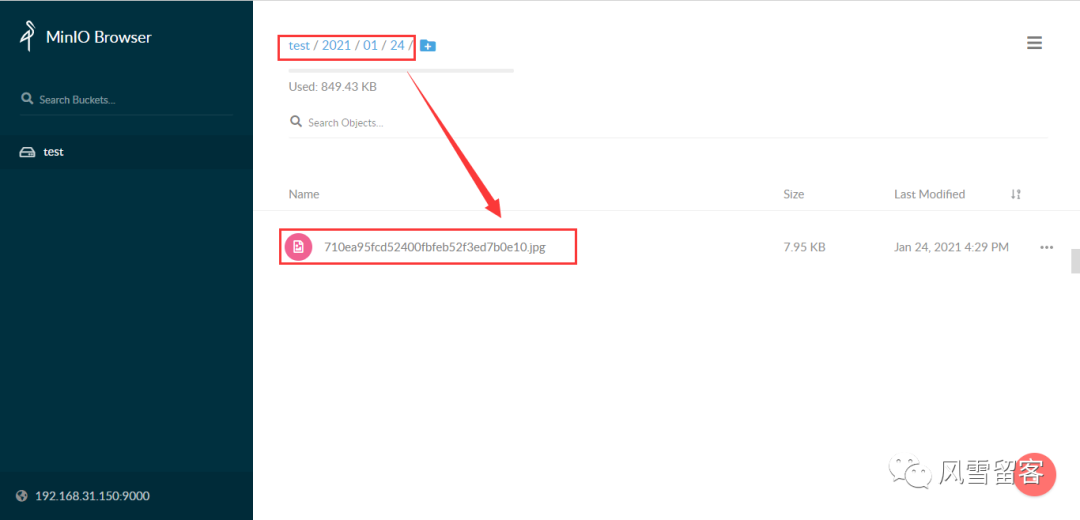Go to test in the breadcrumb
The width and height of the screenshot is (1080, 520).
[299, 46]
